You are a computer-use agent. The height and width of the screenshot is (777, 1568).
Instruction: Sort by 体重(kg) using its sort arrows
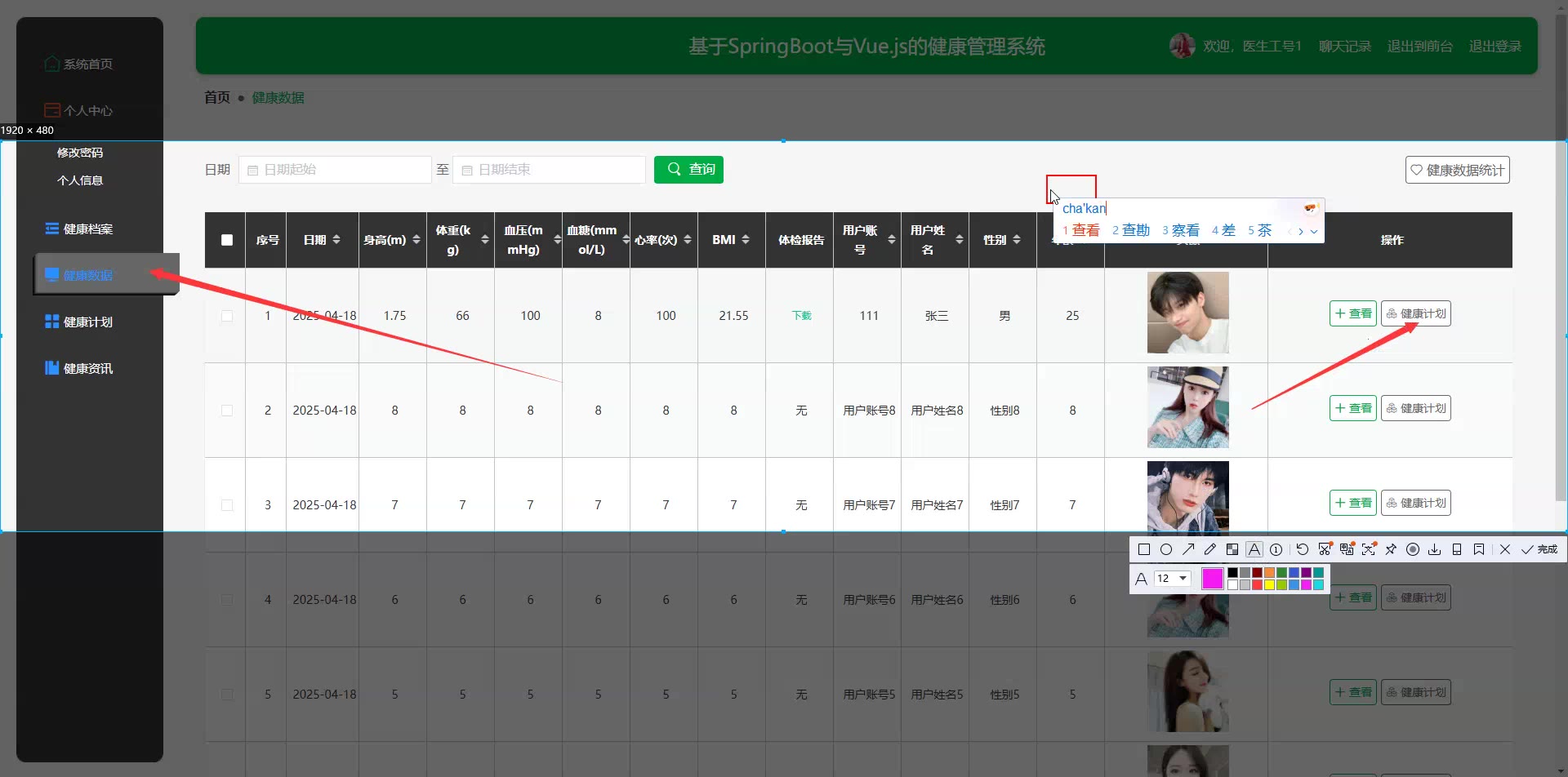click(x=485, y=240)
